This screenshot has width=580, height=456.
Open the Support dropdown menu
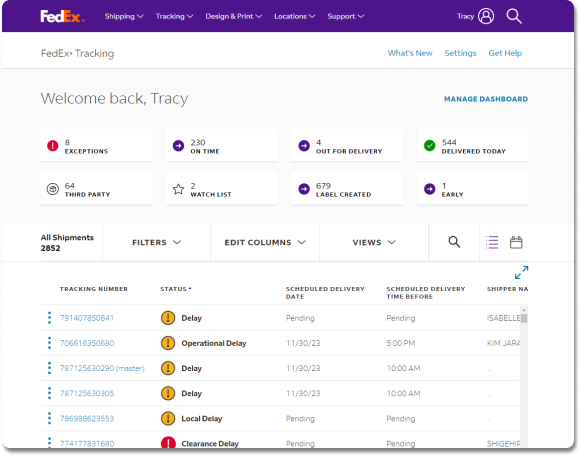(x=346, y=16)
